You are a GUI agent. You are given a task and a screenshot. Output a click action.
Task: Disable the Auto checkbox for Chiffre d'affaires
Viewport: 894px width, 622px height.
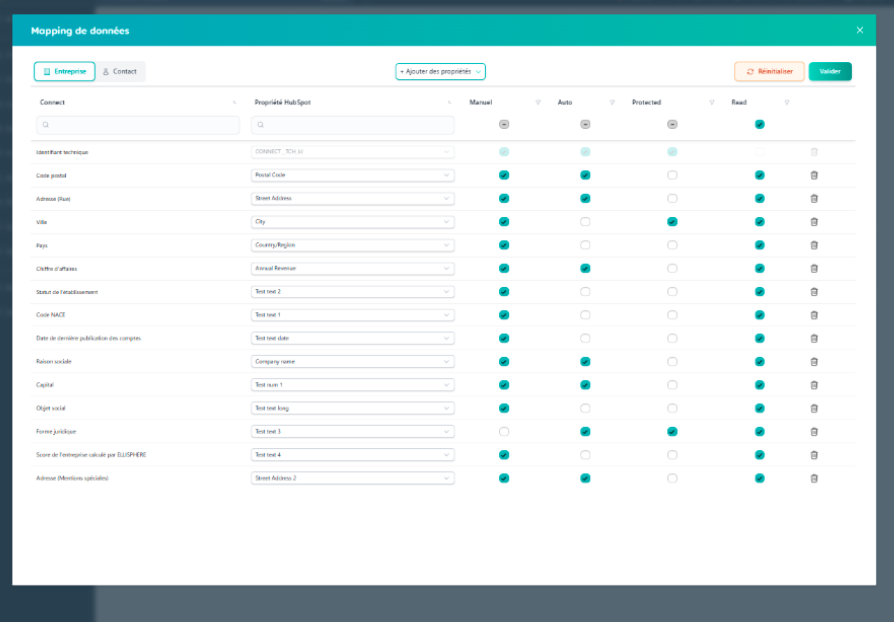point(585,268)
